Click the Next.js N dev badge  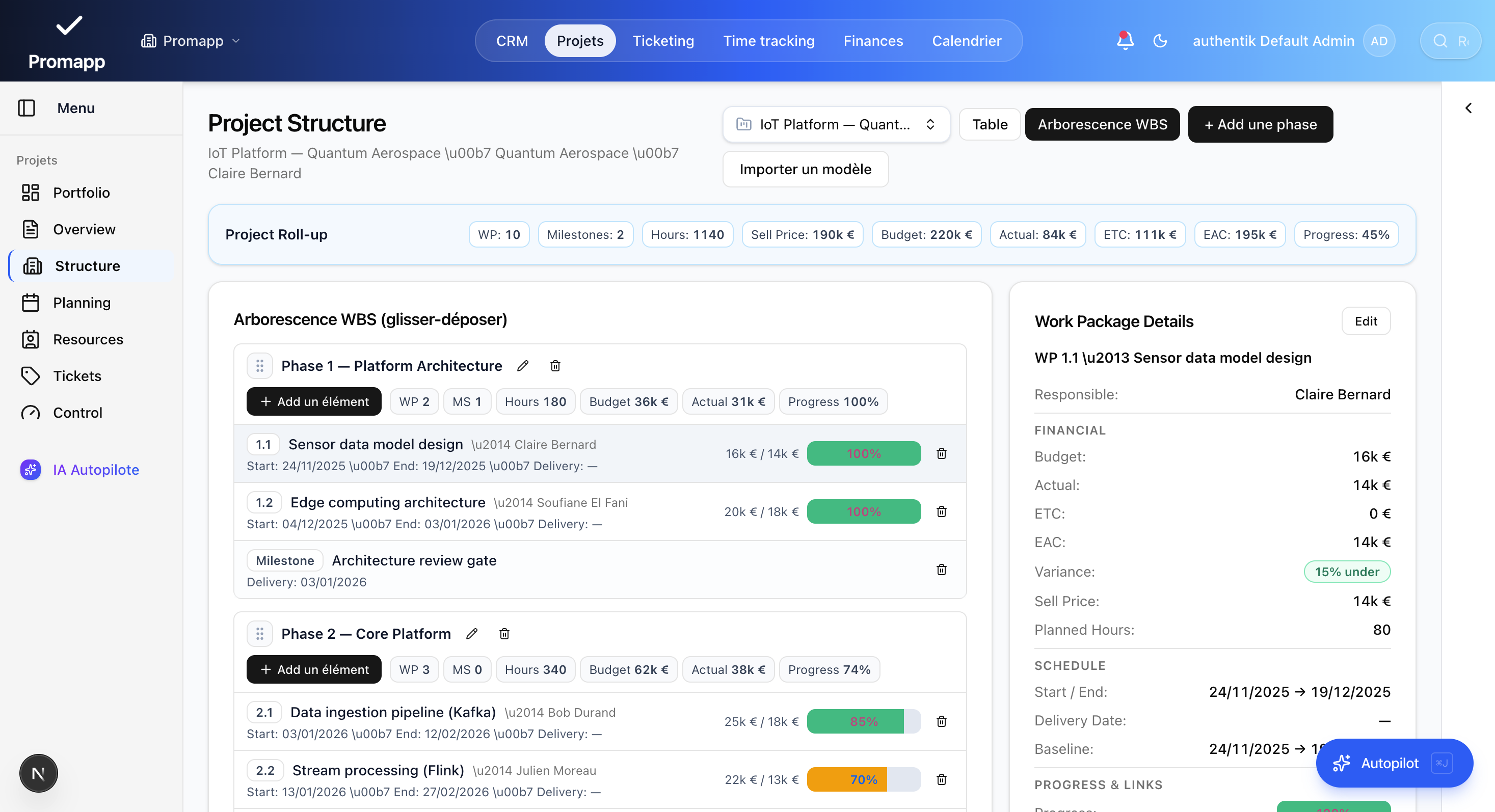point(38,773)
